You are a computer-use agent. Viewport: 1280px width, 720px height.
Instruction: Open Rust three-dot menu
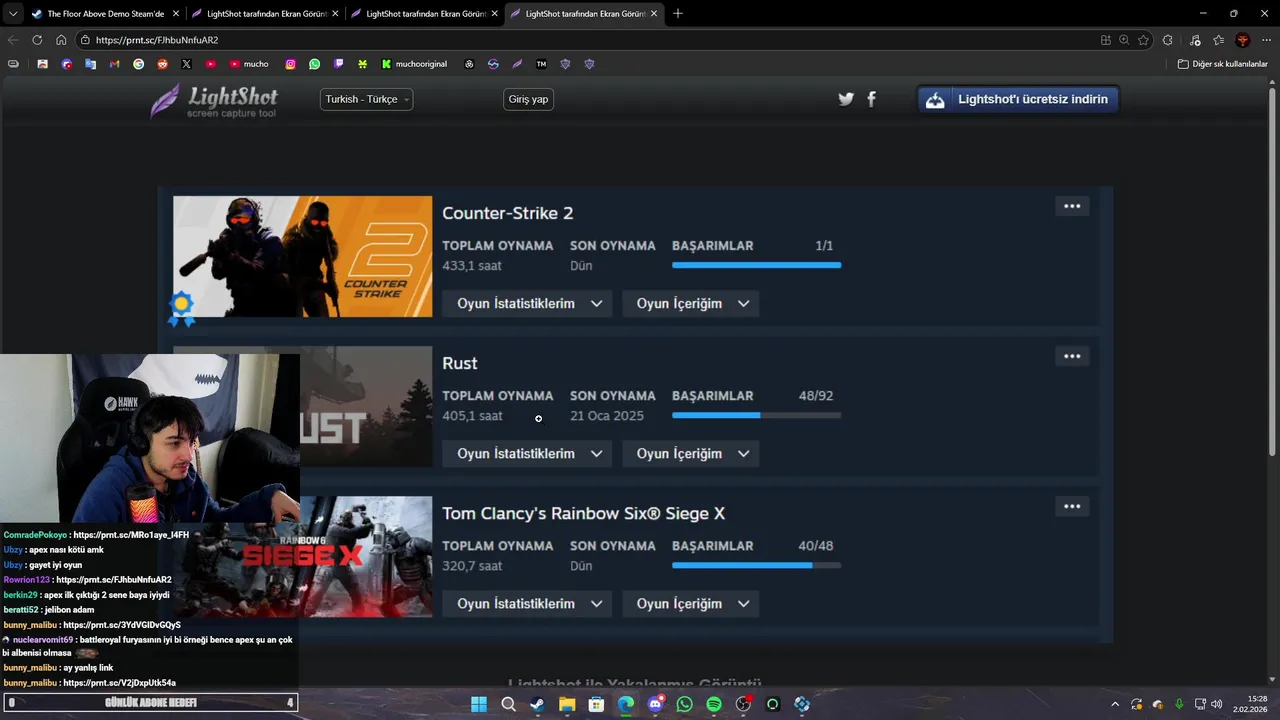click(x=1072, y=356)
